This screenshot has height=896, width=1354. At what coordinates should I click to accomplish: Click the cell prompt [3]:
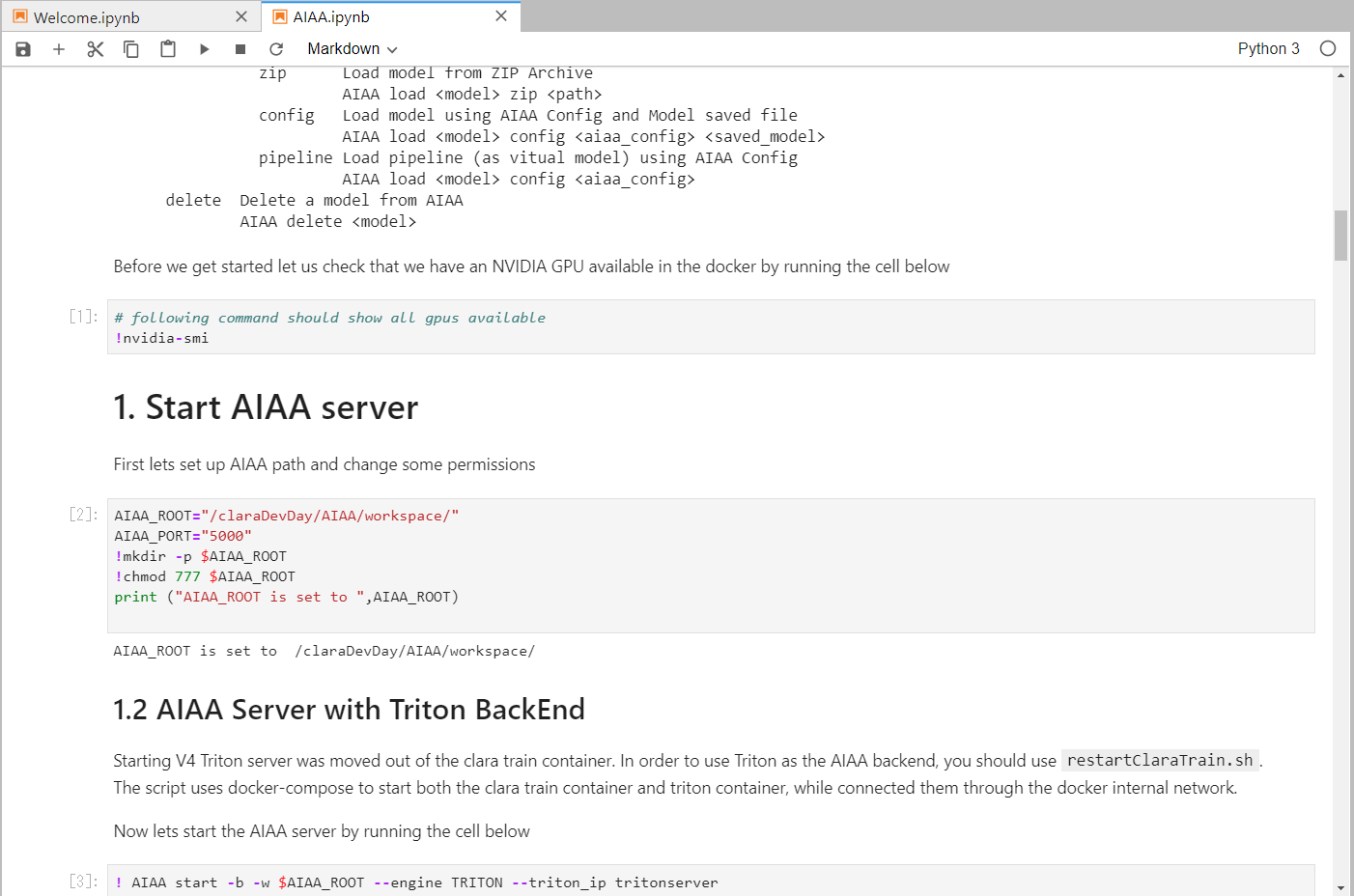tap(83, 882)
